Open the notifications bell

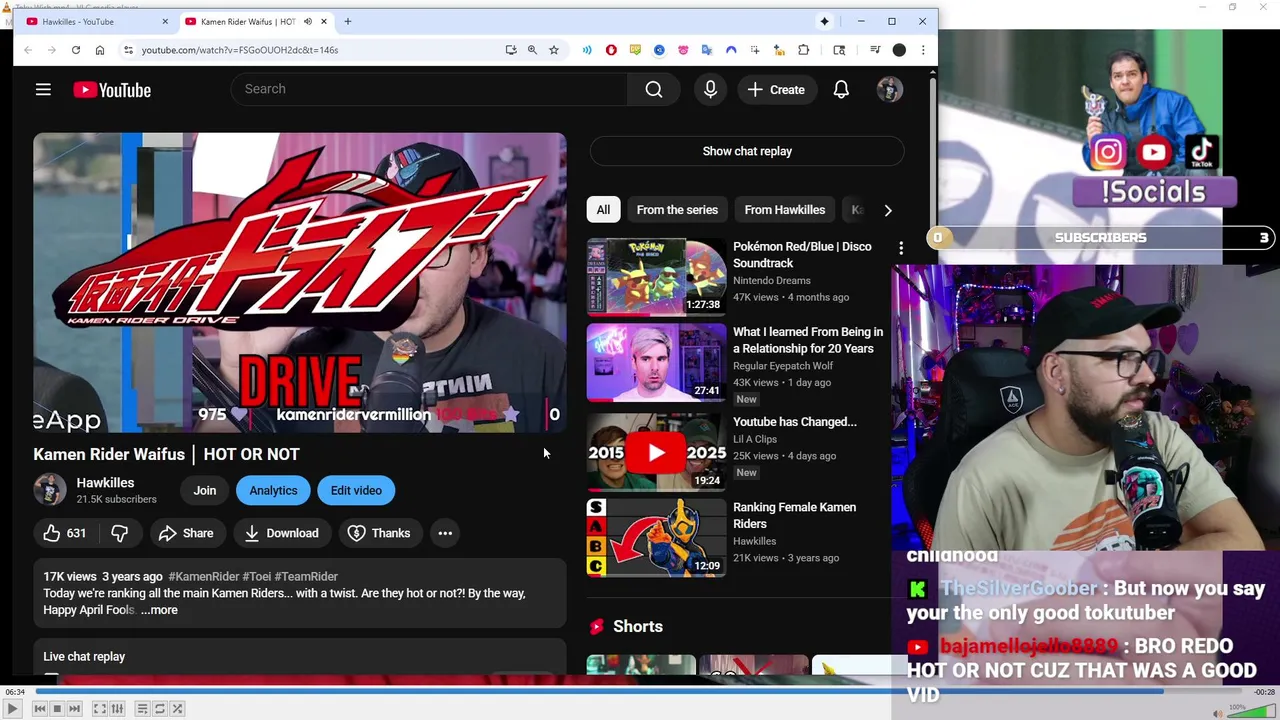[841, 90]
